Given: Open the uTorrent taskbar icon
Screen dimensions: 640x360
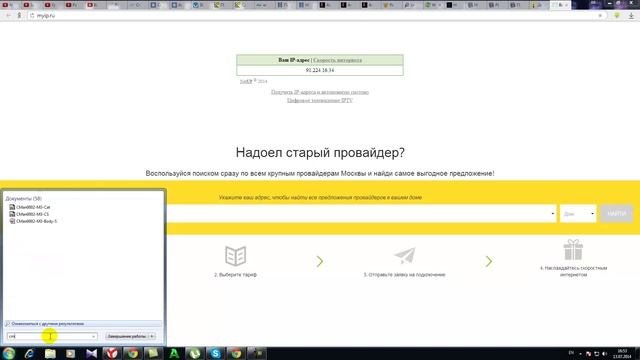Looking at the screenshot, I should [x=195, y=353].
